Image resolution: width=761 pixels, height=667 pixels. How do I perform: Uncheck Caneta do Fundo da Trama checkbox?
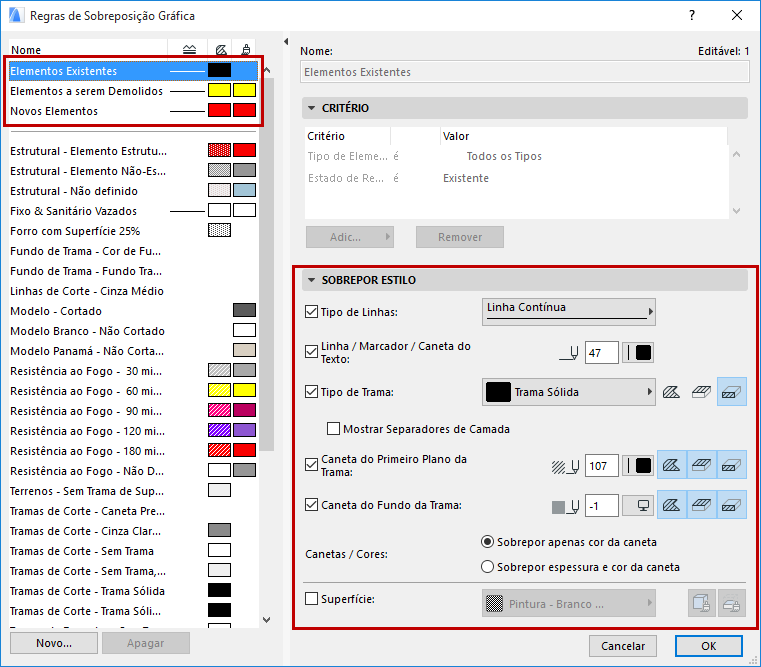tap(311, 504)
